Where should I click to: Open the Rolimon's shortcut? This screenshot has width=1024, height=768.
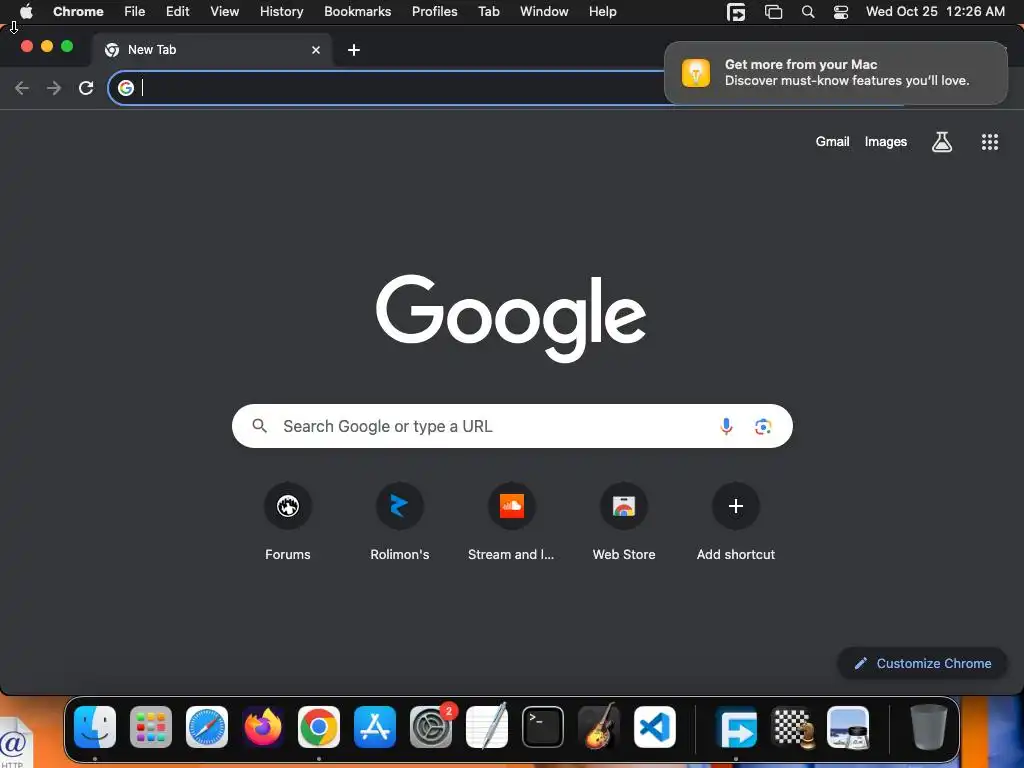point(400,522)
